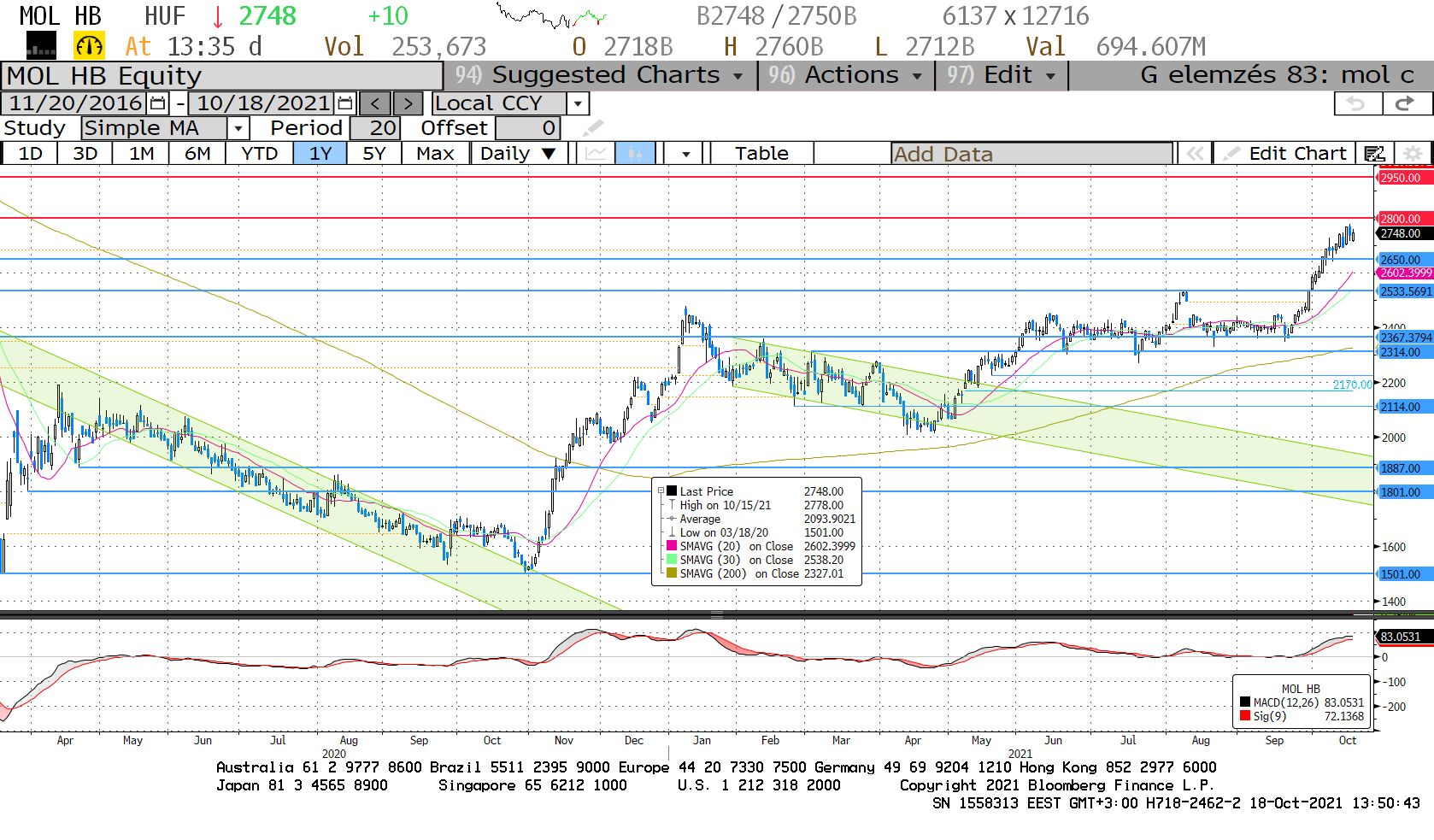Open the Local CCY currency dropdown
Image resolution: width=1434 pixels, height=840 pixels.
point(579,103)
